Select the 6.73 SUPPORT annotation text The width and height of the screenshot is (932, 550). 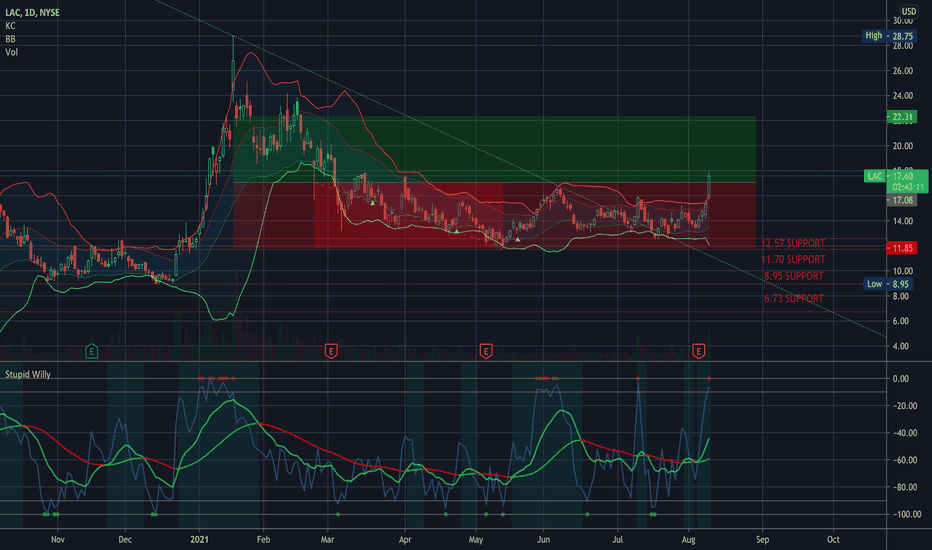[x=794, y=298]
